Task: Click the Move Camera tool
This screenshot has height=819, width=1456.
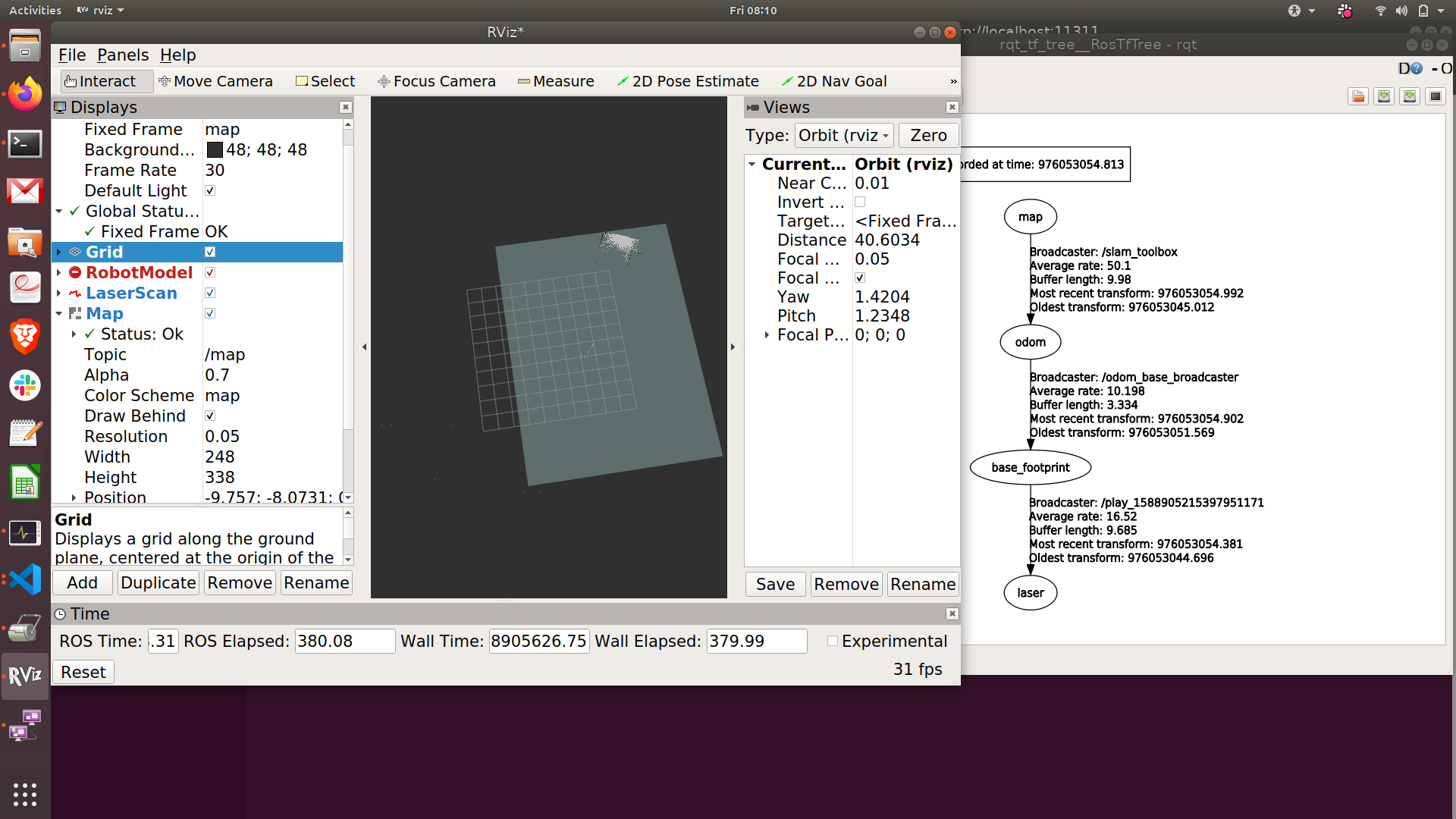Action: (x=215, y=81)
